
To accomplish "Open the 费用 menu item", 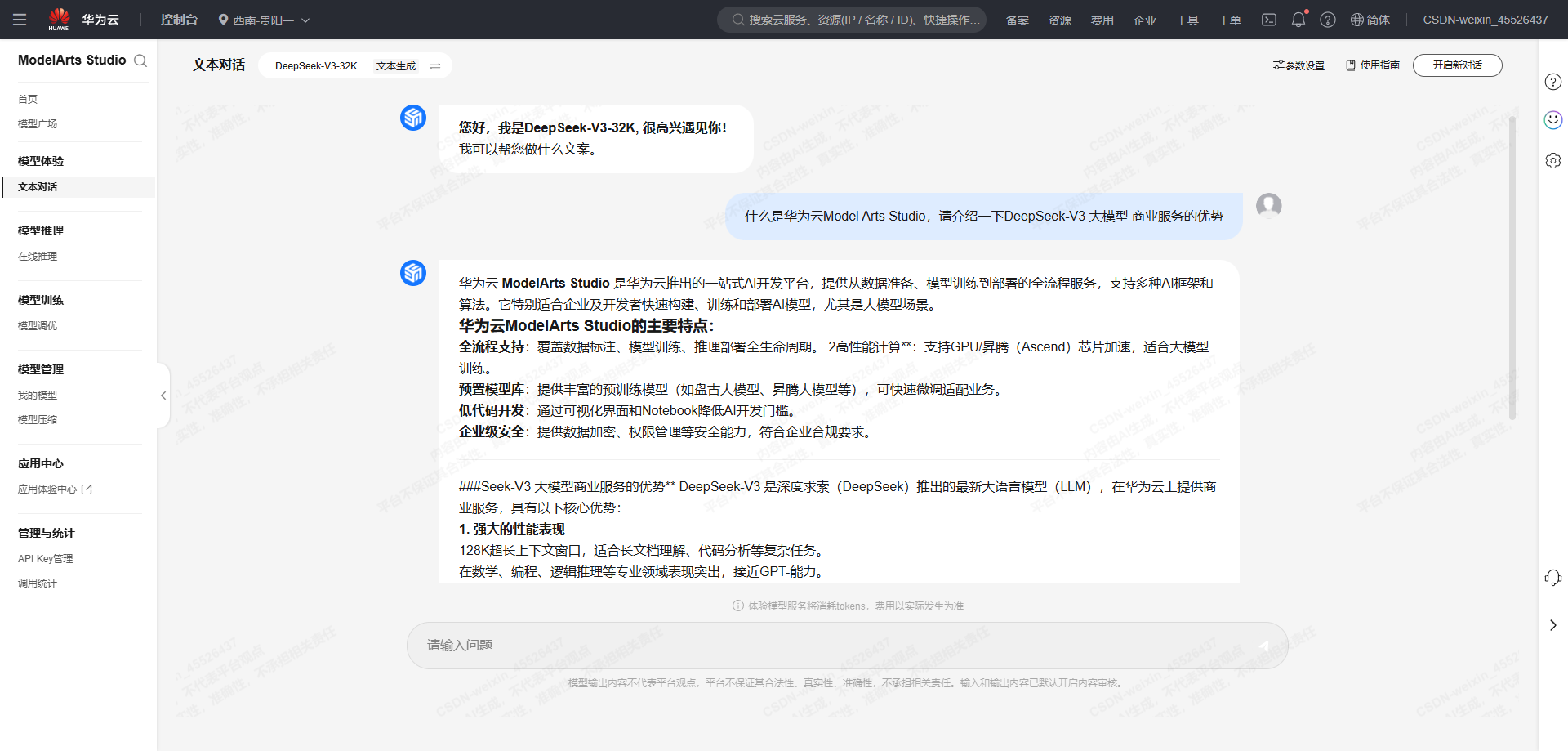I will tap(1102, 20).
